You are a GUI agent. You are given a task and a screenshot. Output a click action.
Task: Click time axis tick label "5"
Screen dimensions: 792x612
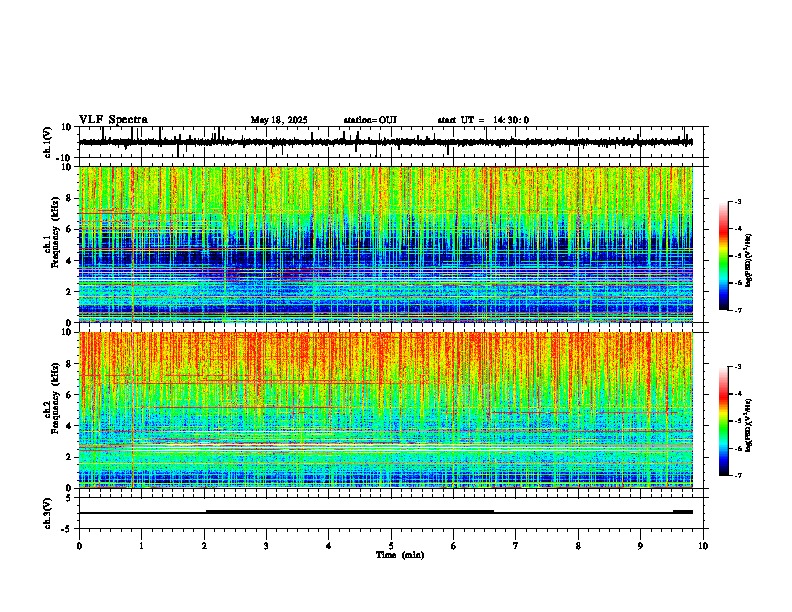tap(391, 546)
